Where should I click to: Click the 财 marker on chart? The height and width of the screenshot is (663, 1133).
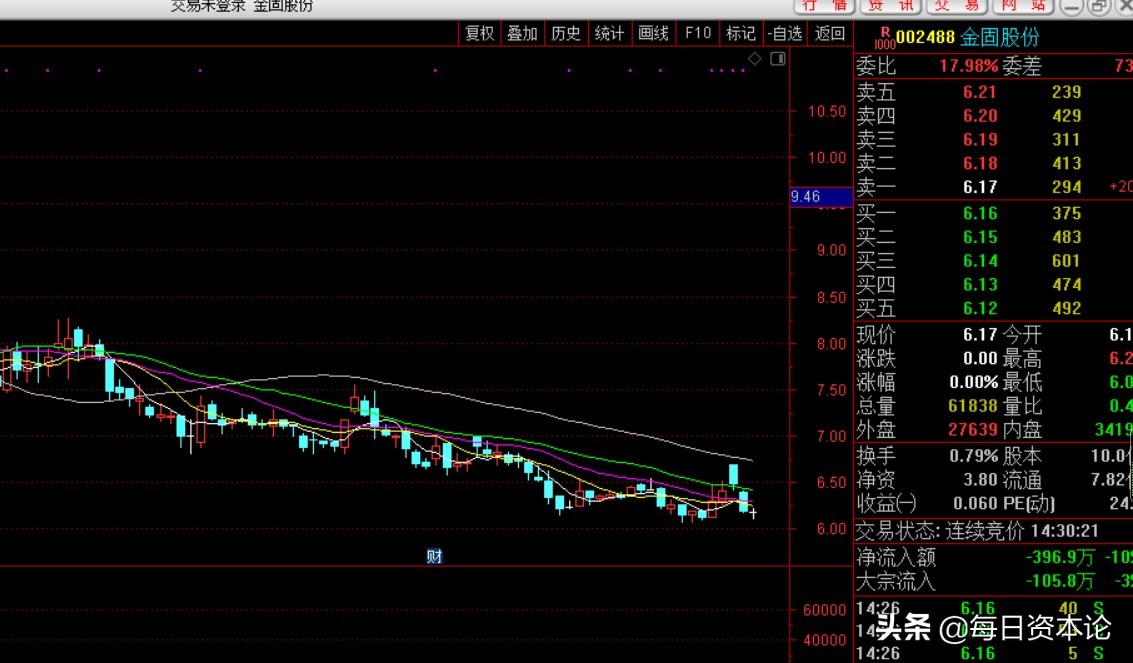(434, 556)
